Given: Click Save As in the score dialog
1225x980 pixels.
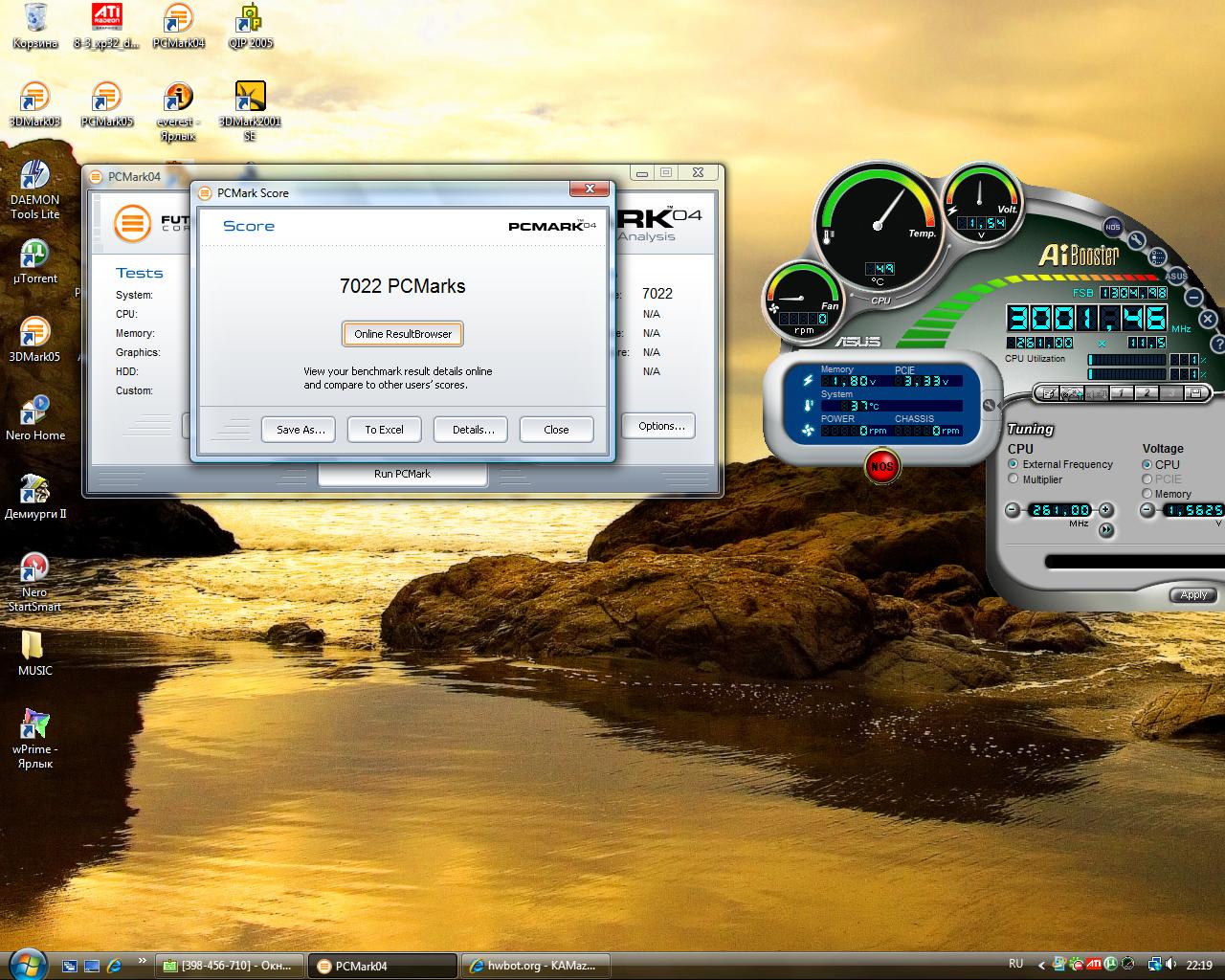Looking at the screenshot, I should coord(301,430).
